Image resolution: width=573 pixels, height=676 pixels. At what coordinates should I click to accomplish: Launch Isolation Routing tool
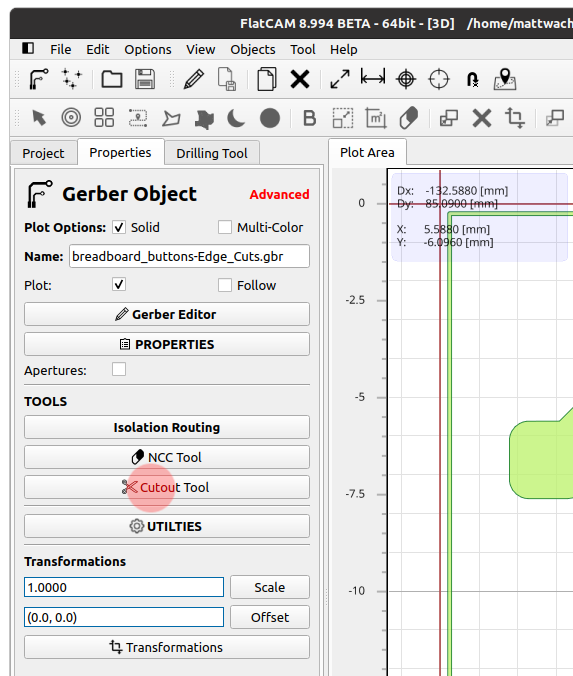(167, 427)
